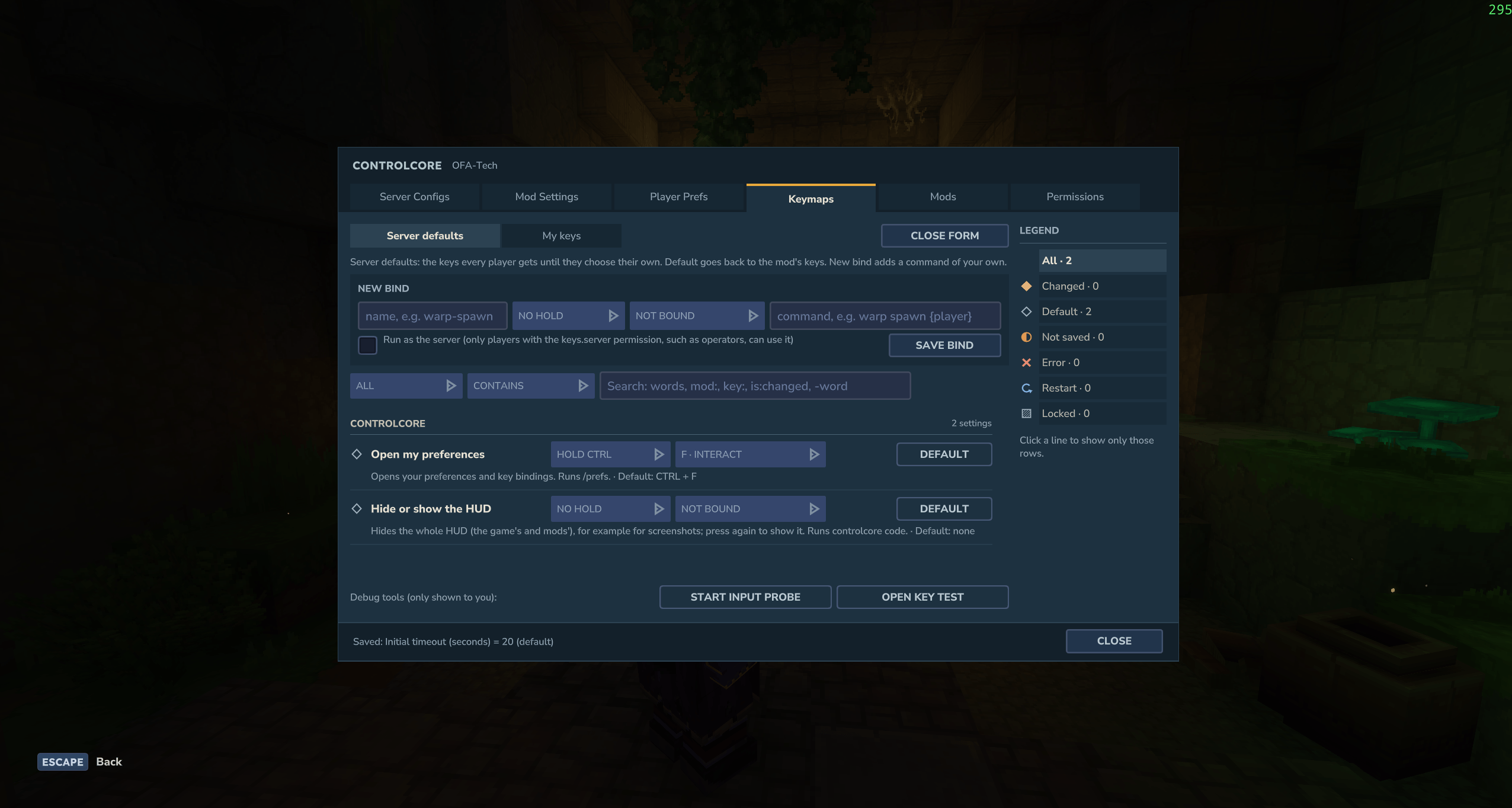
Task: Switch to the My keys sub-tab
Action: pos(562,236)
